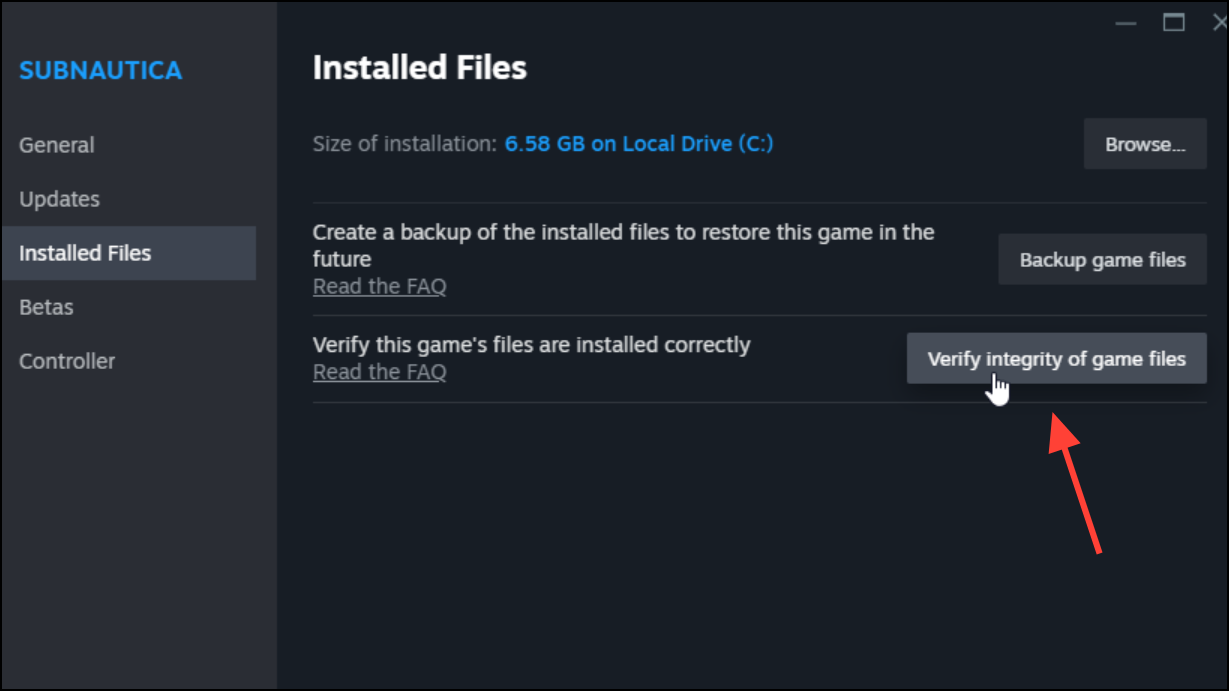Verify integrity of game files
The image size is (1229, 691).
(1056, 359)
